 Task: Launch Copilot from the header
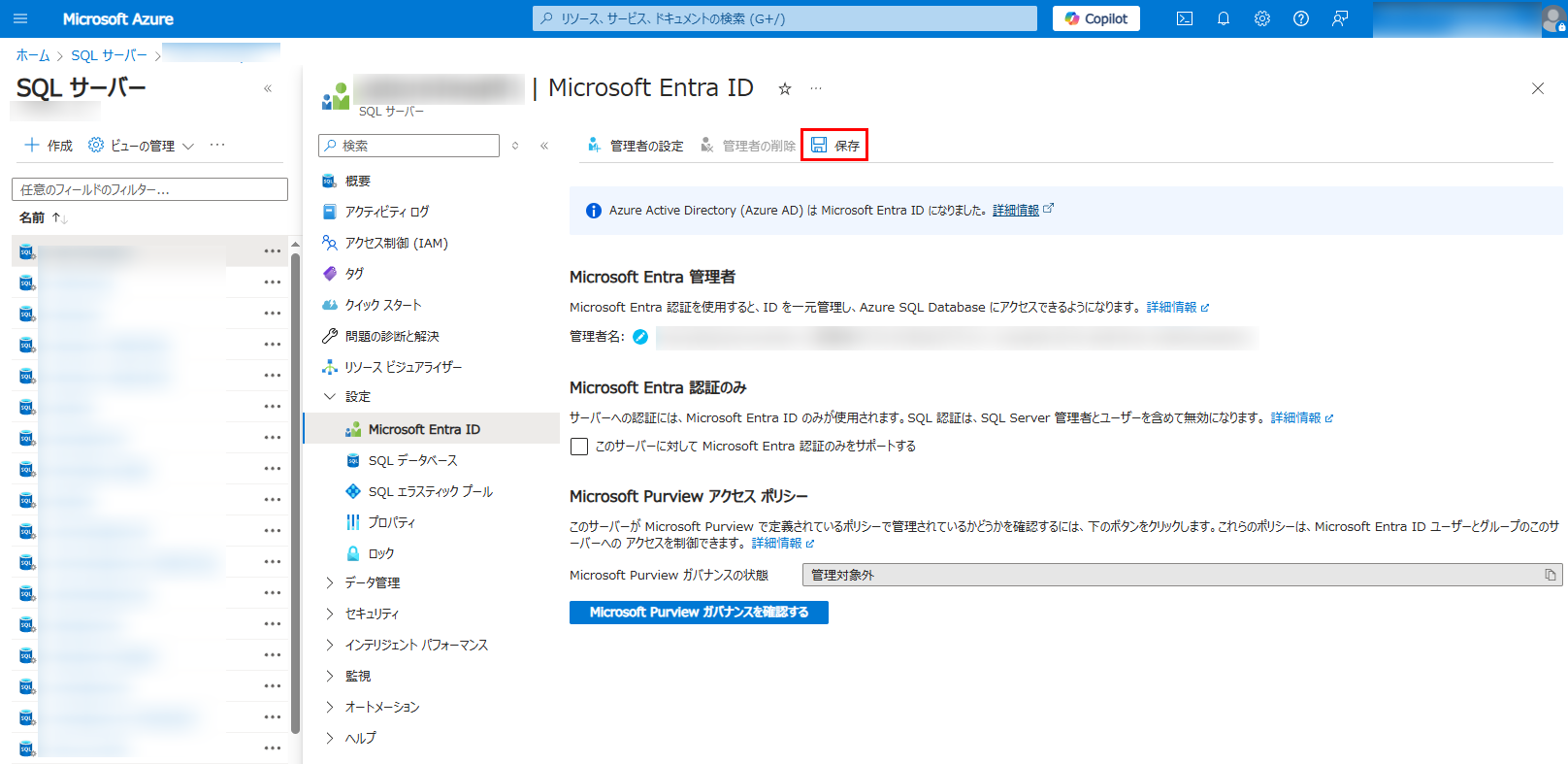click(x=1096, y=18)
